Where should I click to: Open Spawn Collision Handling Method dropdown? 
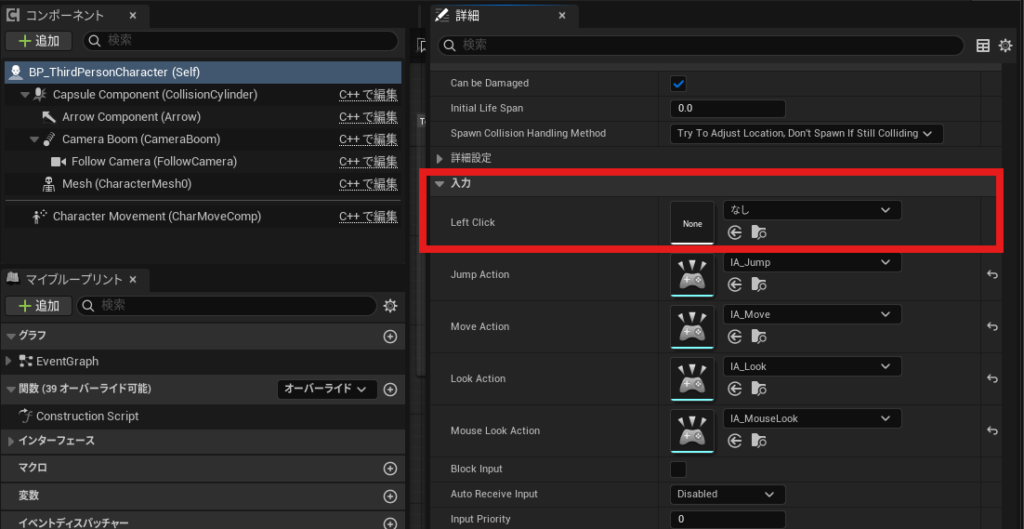(x=805, y=133)
